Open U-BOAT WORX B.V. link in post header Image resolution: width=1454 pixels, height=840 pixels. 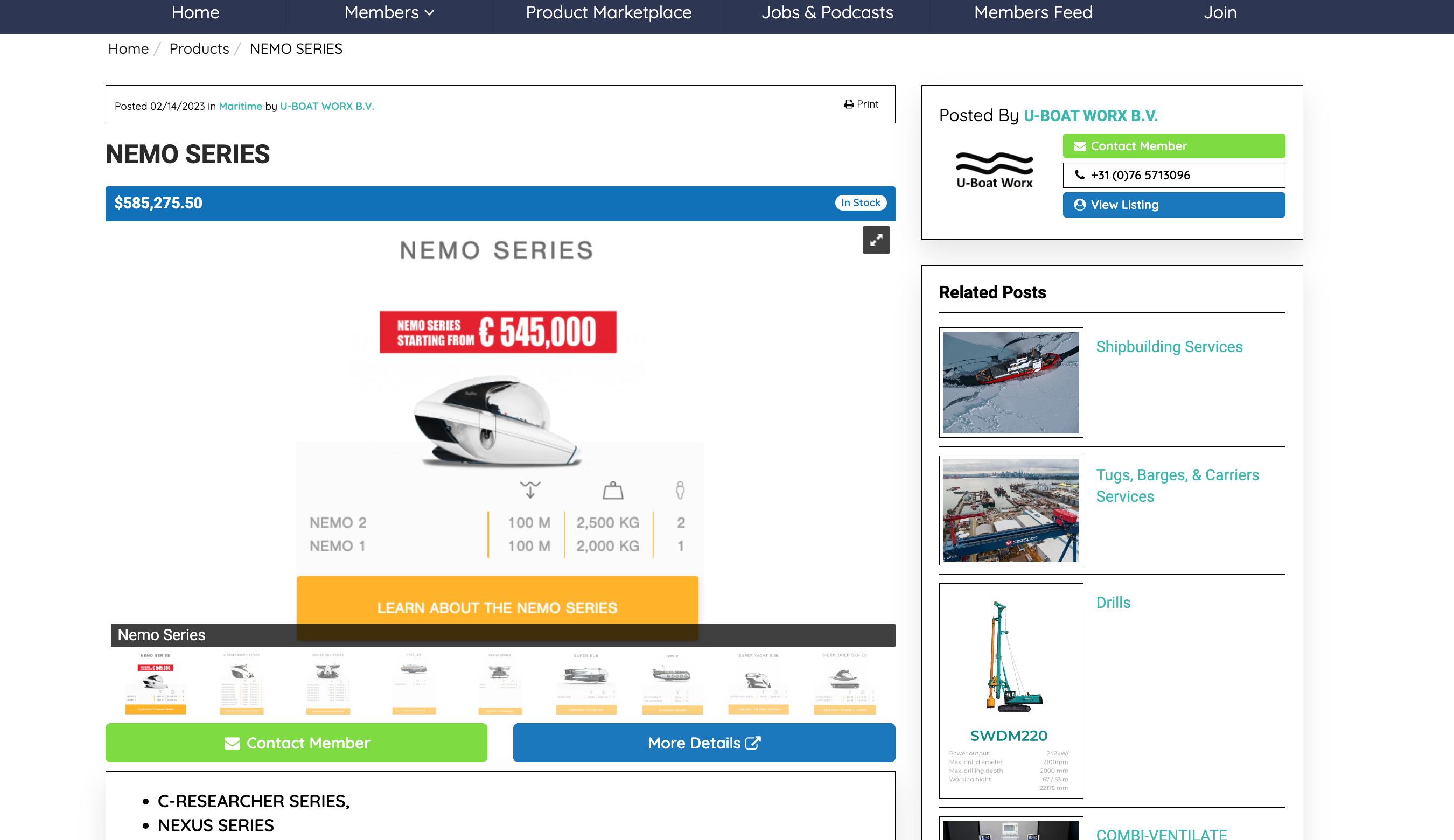326,106
